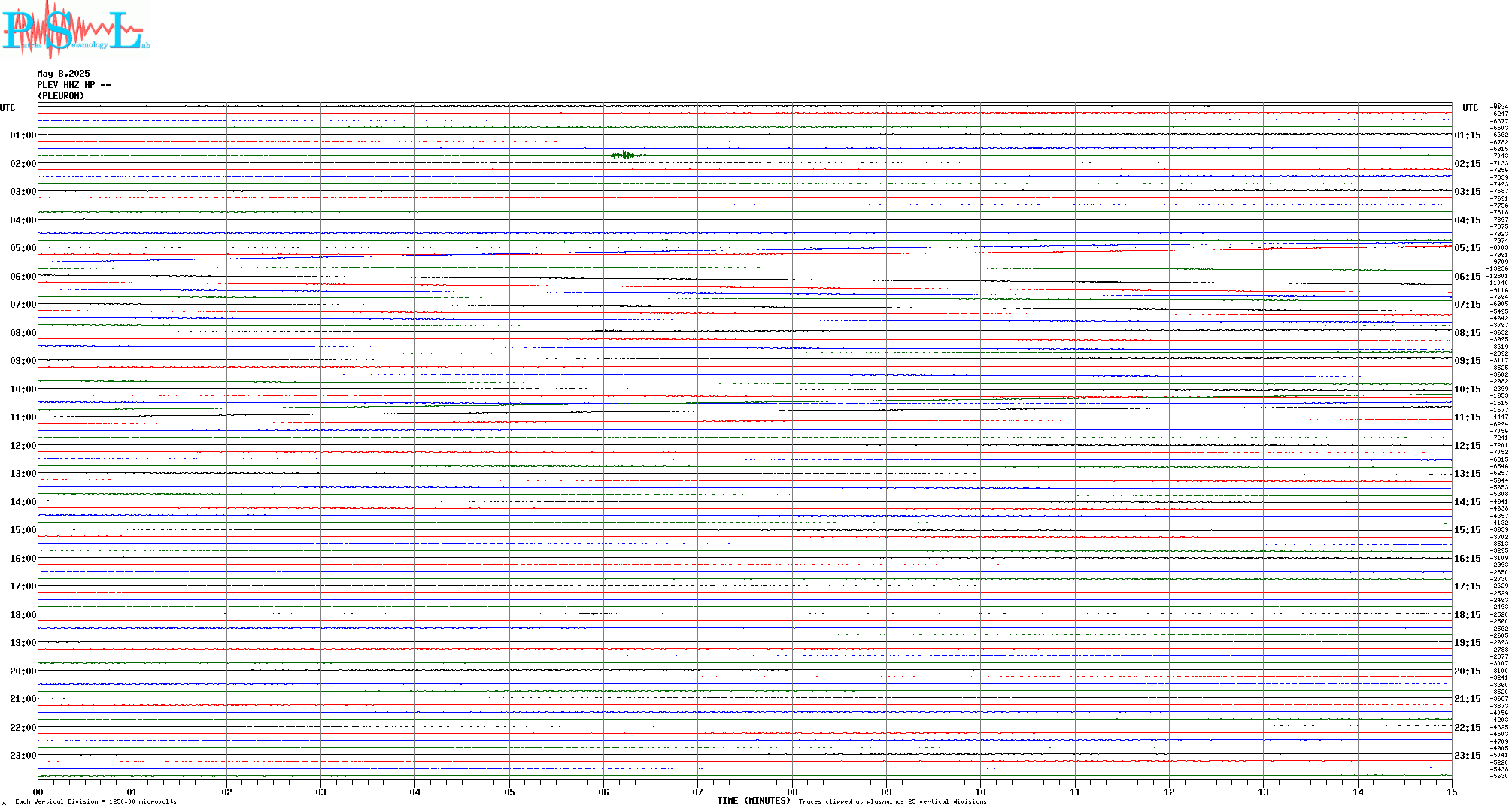Click the '20:15' end-time label
Screen dimensions: 1512x812
pos(1468,671)
